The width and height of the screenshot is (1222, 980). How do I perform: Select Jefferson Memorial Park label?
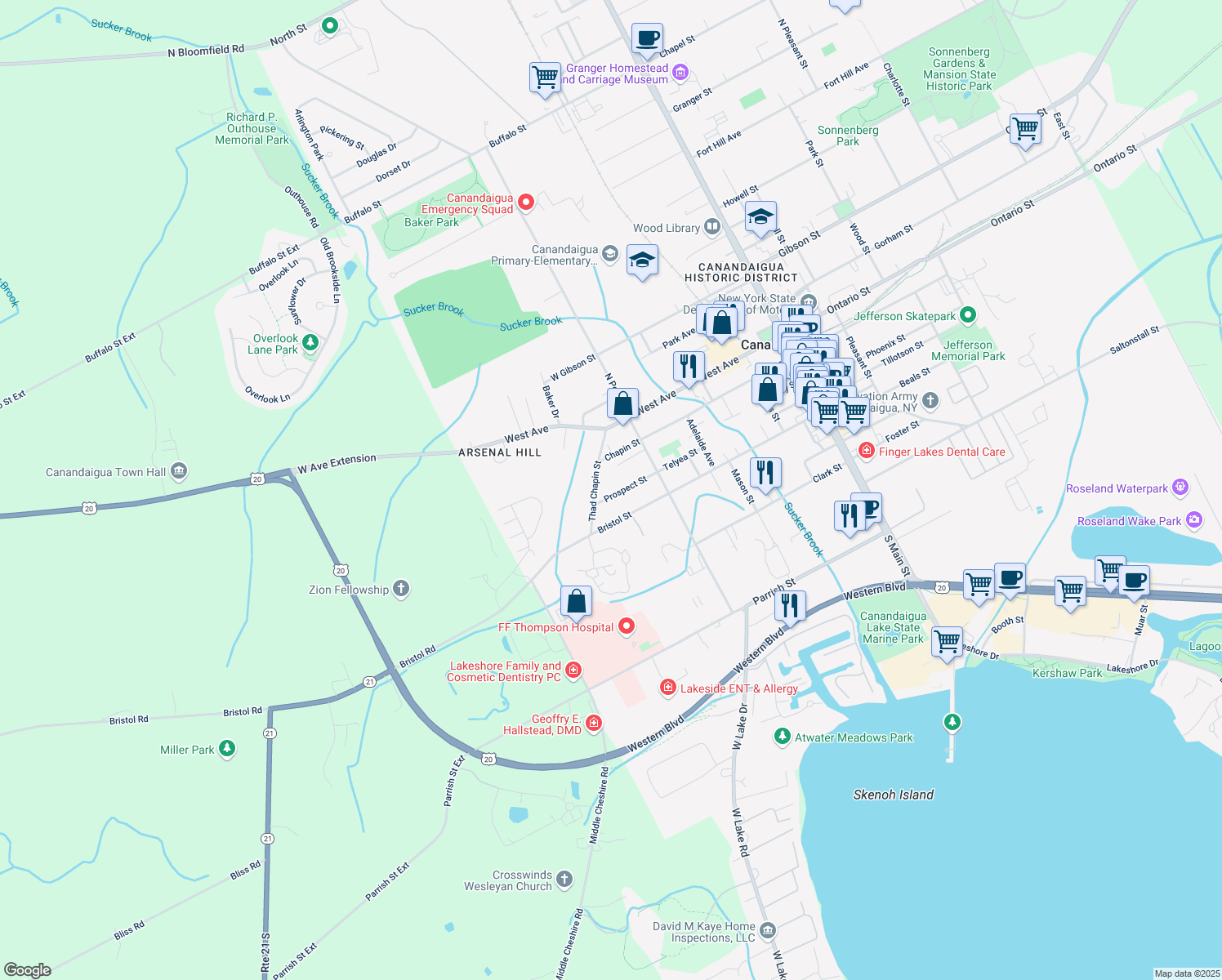pyautogui.click(x=968, y=350)
